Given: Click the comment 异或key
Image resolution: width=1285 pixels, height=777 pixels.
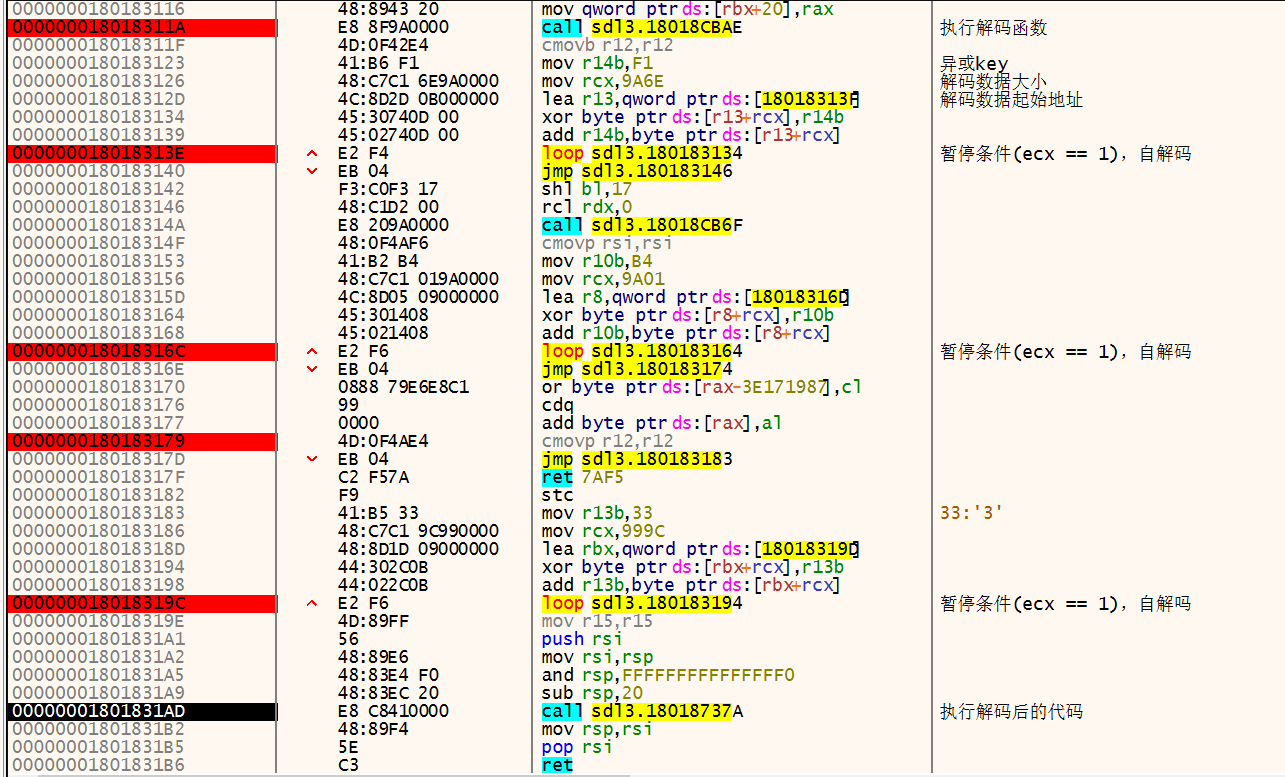Looking at the screenshot, I should pyautogui.click(x=974, y=64).
